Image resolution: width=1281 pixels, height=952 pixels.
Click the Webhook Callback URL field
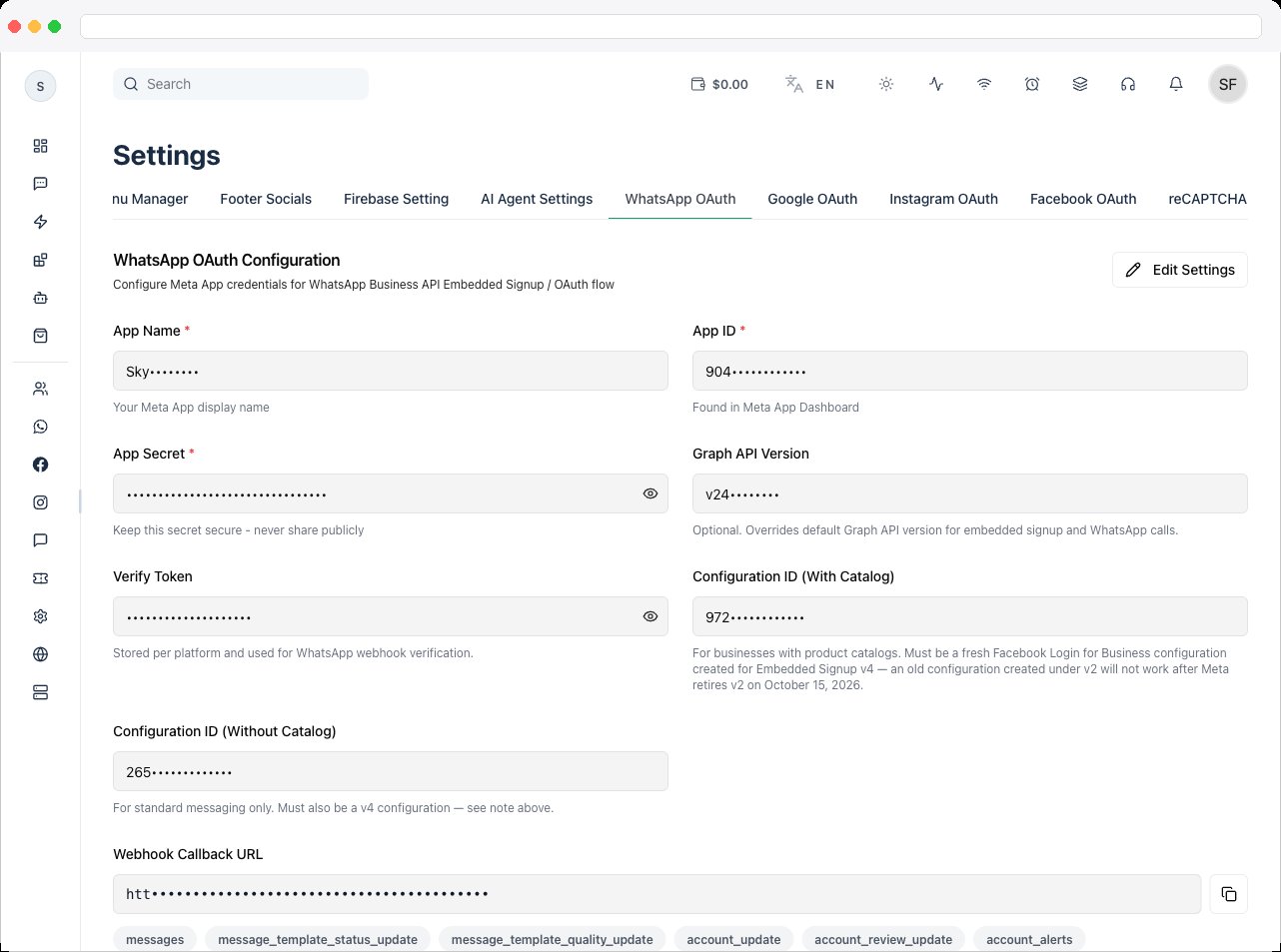pos(656,894)
